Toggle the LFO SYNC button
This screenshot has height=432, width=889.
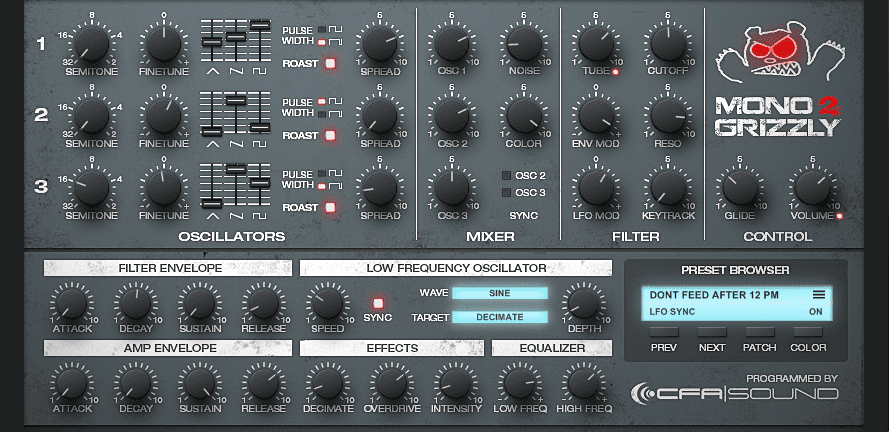[x=378, y=302]
